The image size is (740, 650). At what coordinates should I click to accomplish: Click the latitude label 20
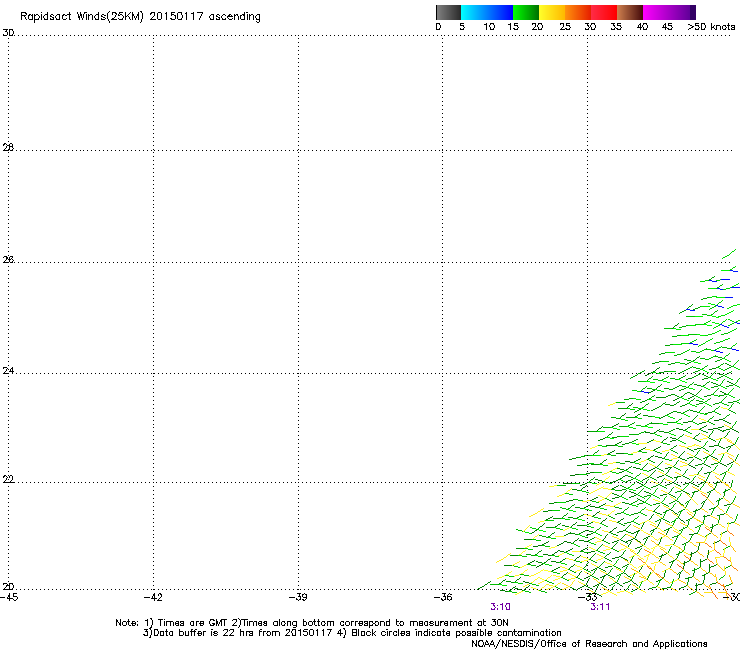(x=8, y=587)
